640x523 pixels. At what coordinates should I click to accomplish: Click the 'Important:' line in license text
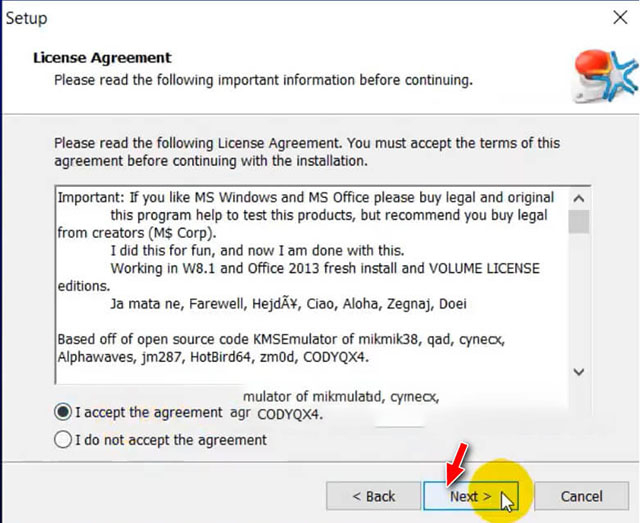(306, 198)
